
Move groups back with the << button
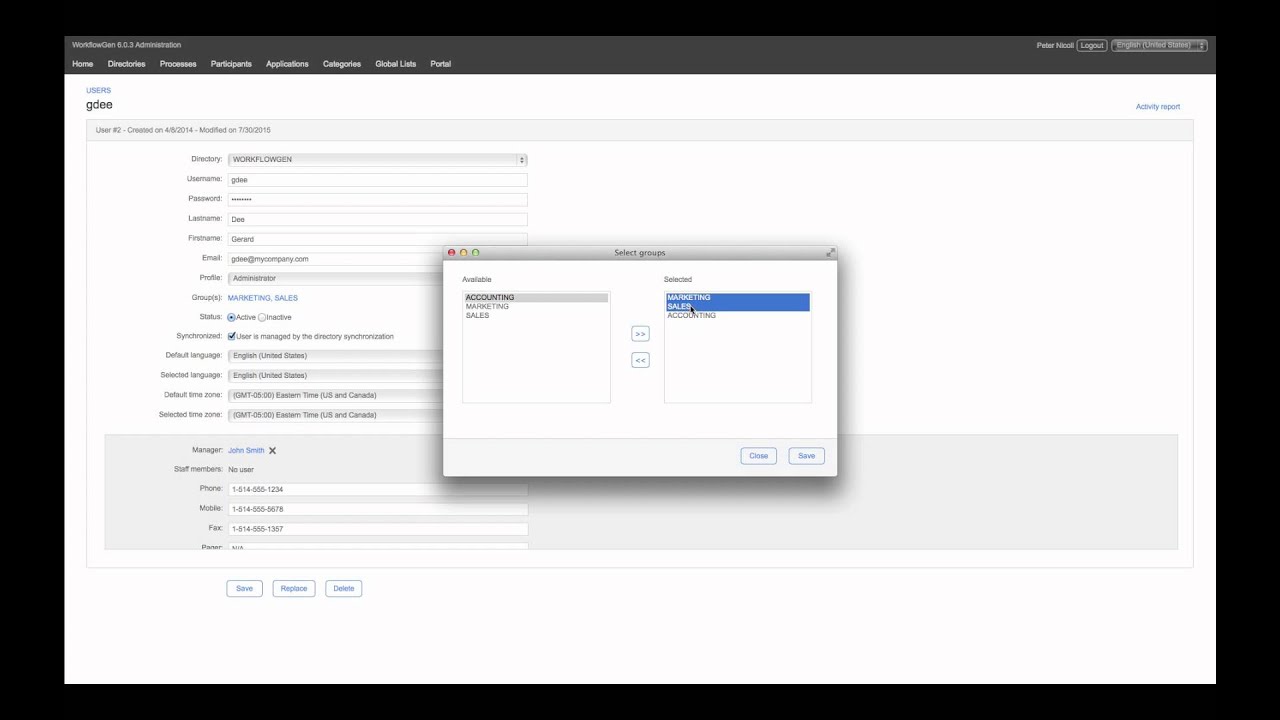640,360
